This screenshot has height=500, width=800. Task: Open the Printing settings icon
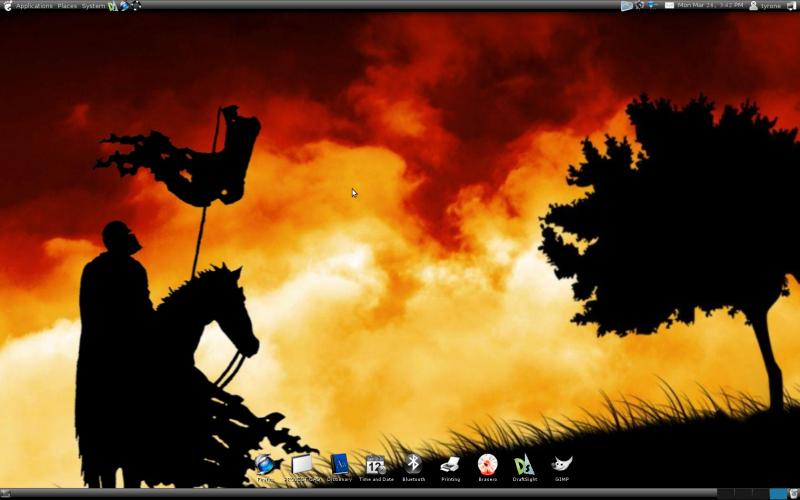coord(451,465)
